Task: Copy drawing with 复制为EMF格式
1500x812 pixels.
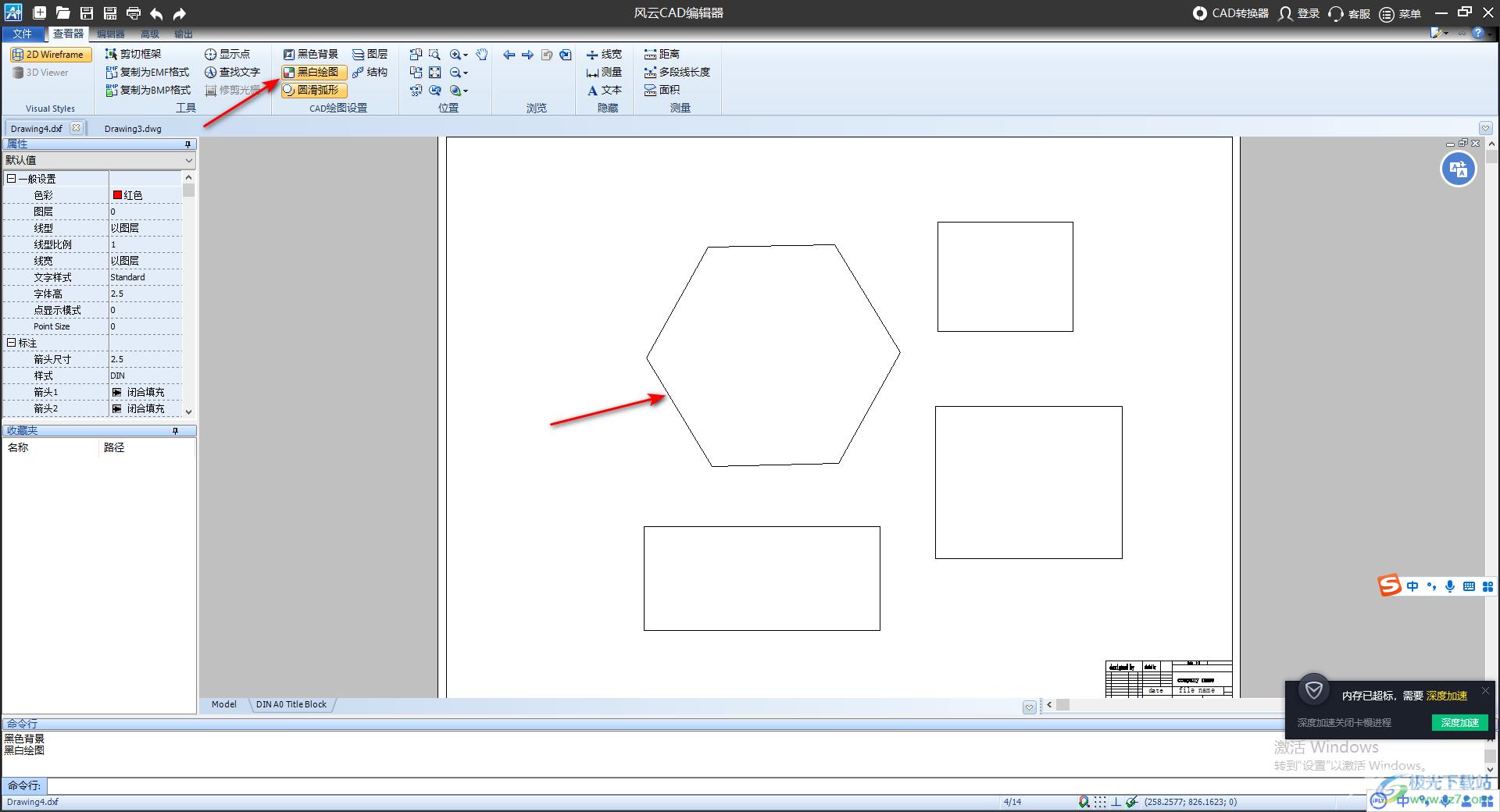Action: (148, 72)
